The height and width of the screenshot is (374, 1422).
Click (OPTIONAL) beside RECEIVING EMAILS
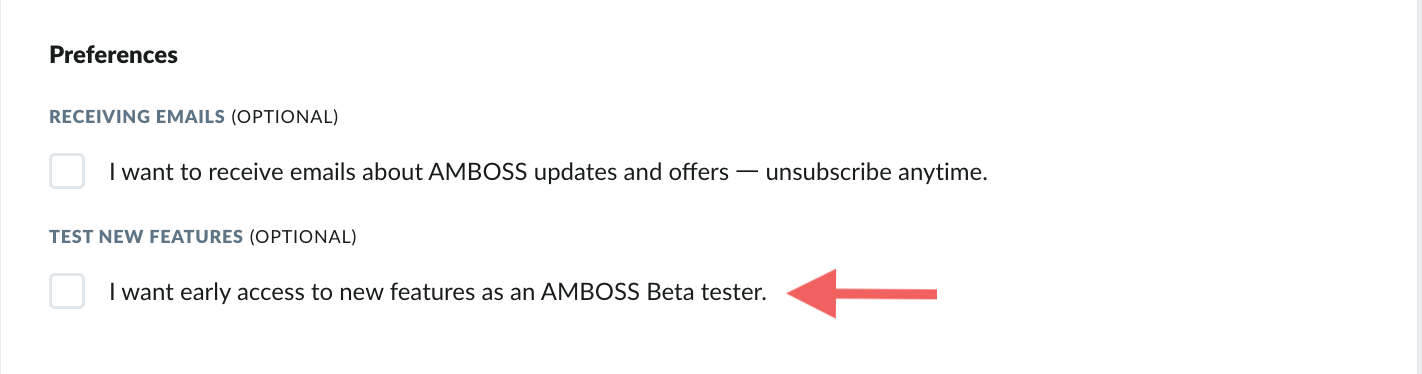[x=285, y=117]
